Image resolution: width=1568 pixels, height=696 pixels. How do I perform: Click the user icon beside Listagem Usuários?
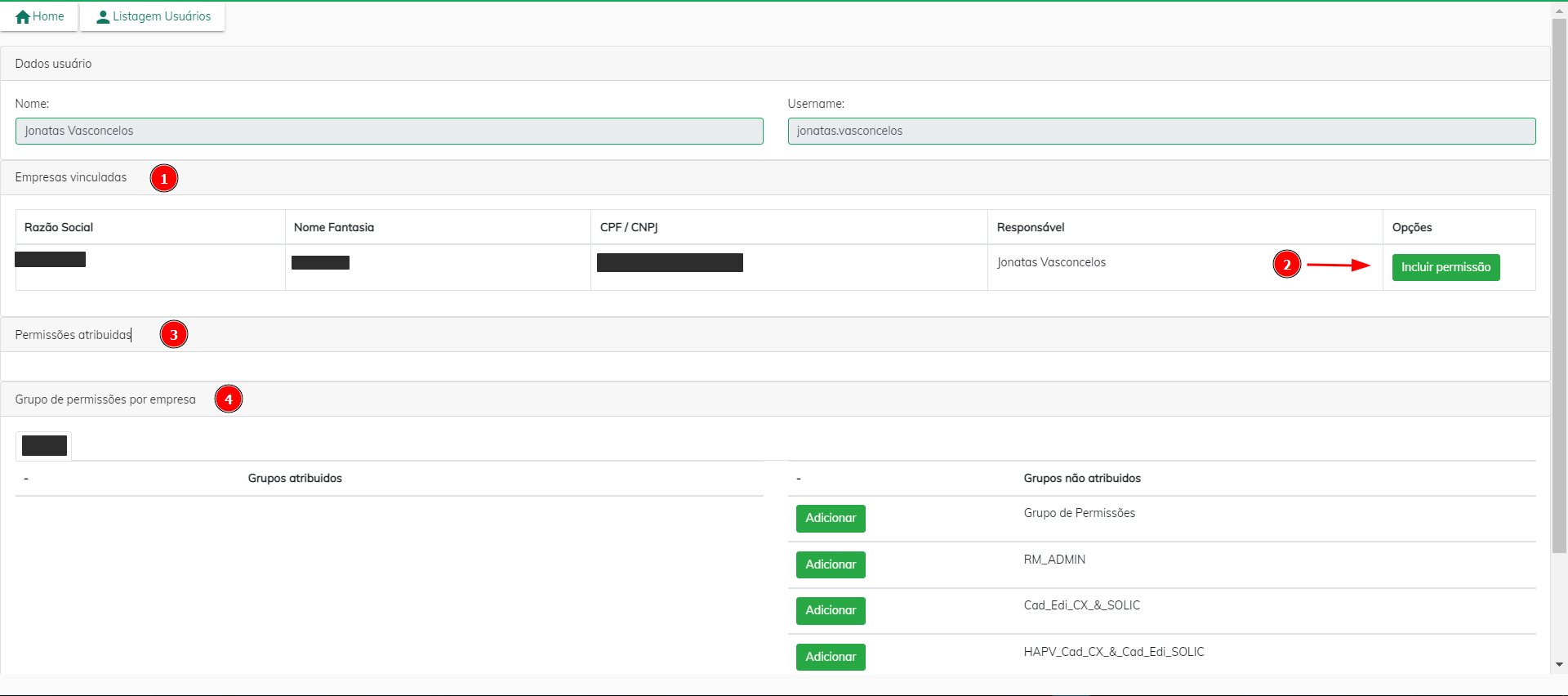tap(103, 16)
